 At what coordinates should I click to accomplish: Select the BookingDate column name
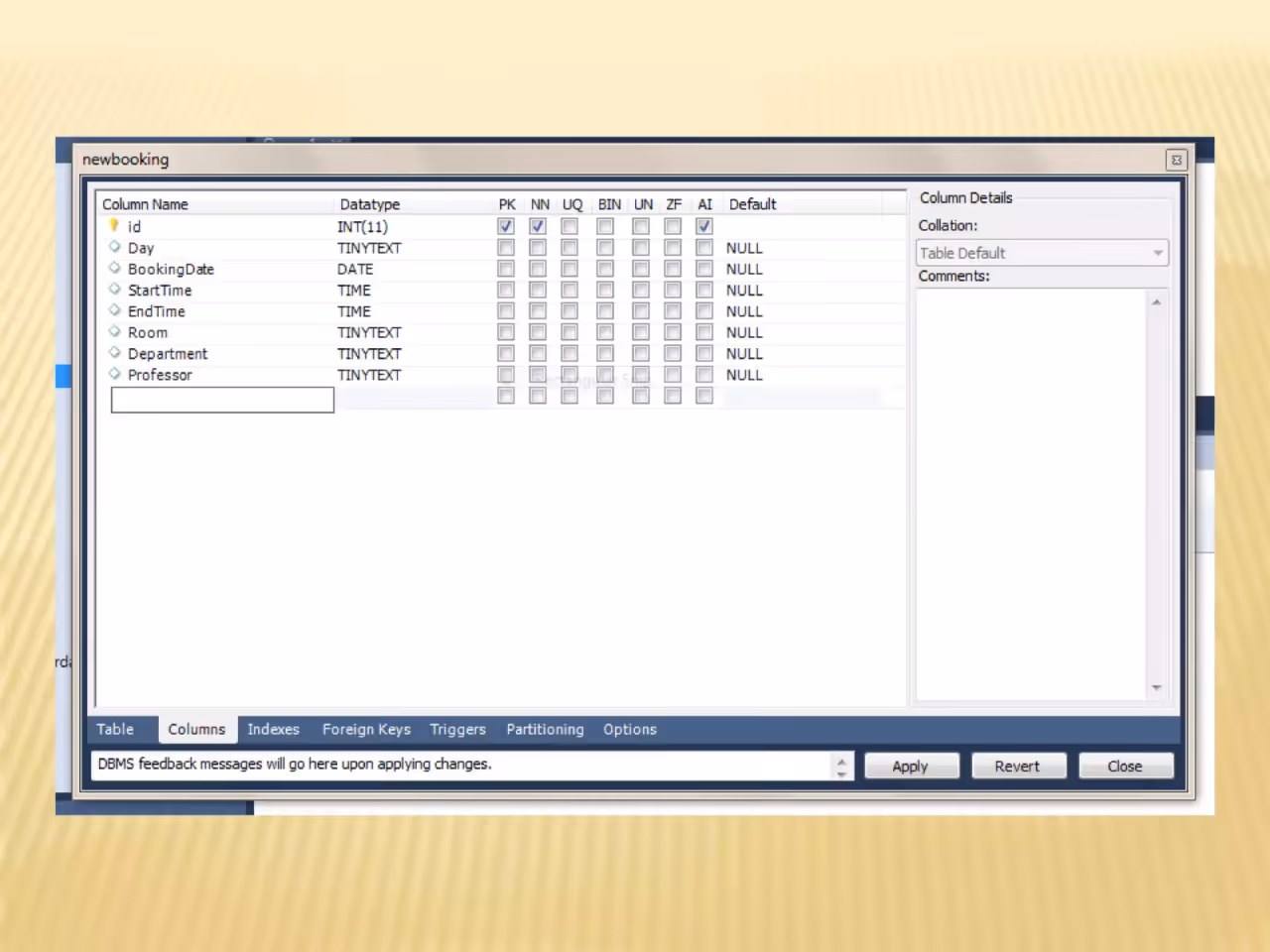(171, 269)
